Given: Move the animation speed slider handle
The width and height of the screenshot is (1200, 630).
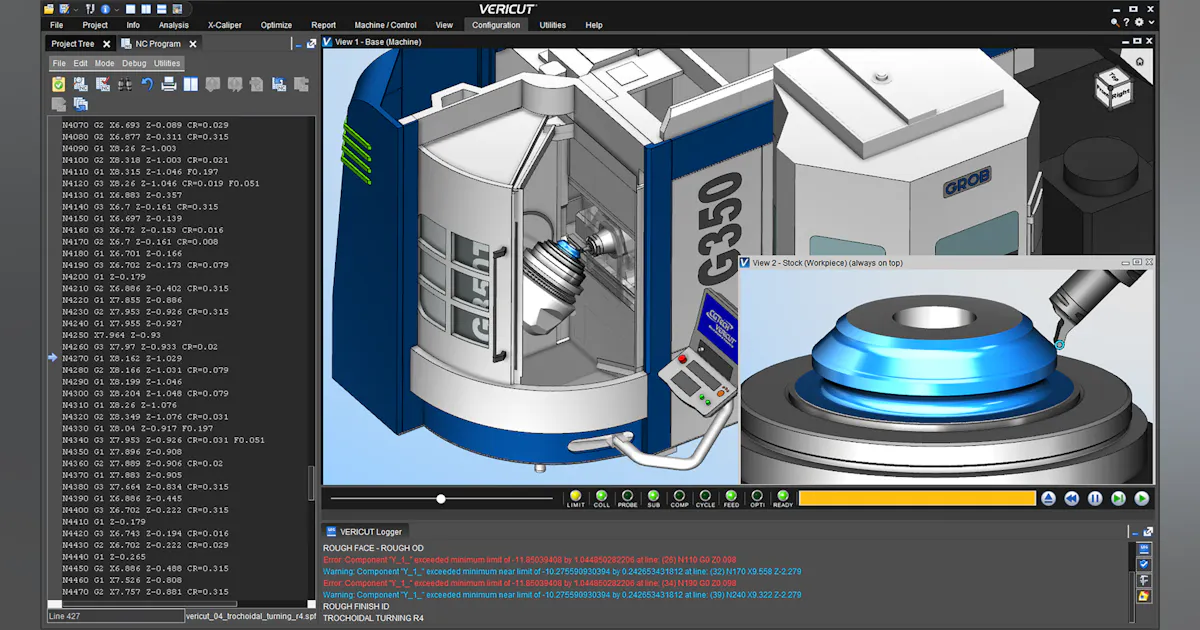Looking at the screenshot, I should (x=441, y=498).
